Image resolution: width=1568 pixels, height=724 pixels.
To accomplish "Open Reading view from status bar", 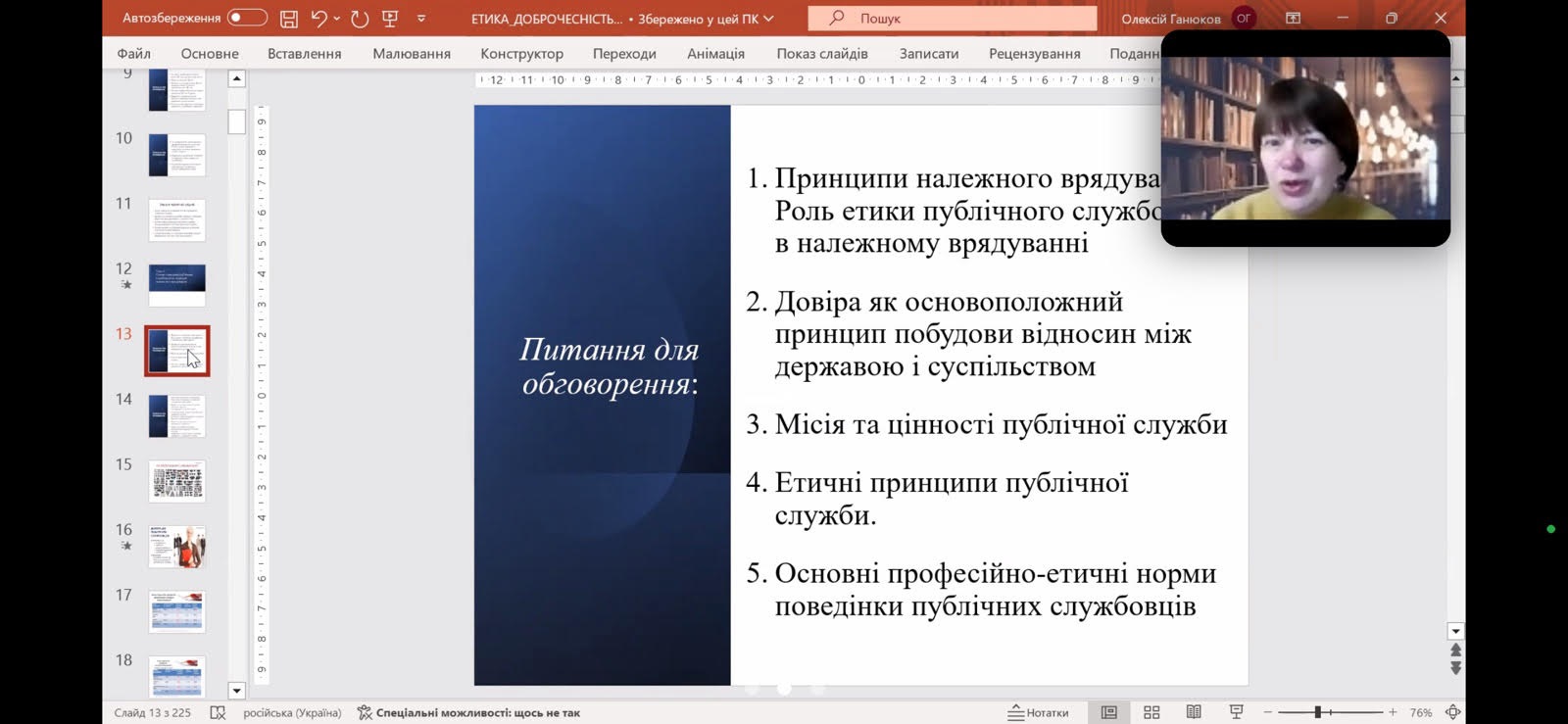I will tap(1194, 712).
